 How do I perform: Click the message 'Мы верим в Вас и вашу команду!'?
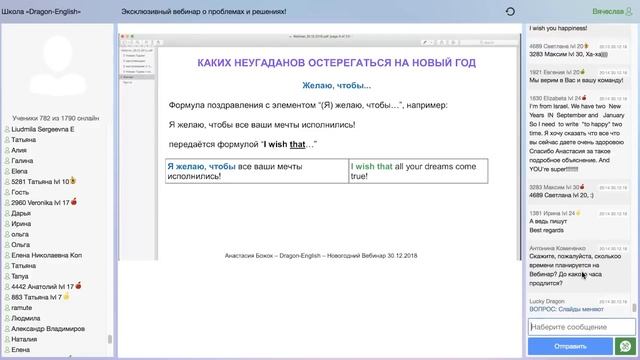click(576, 80)
